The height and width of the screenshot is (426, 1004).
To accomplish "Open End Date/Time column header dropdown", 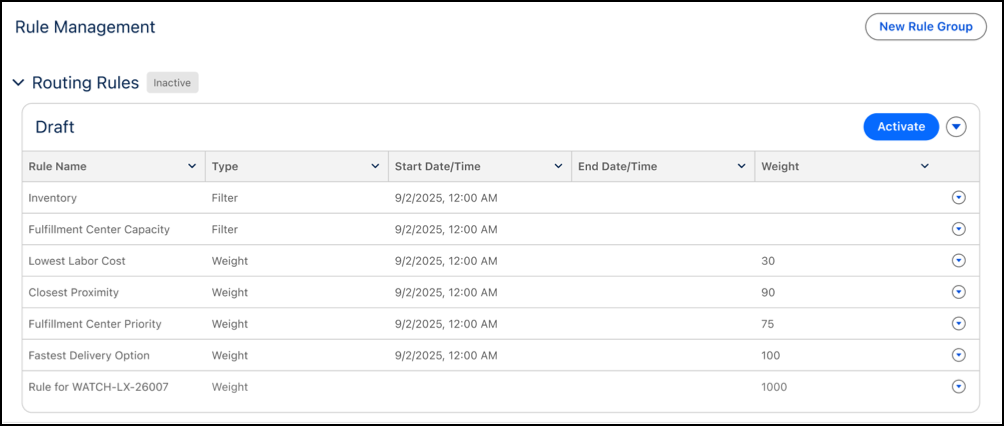I will 741,167.
